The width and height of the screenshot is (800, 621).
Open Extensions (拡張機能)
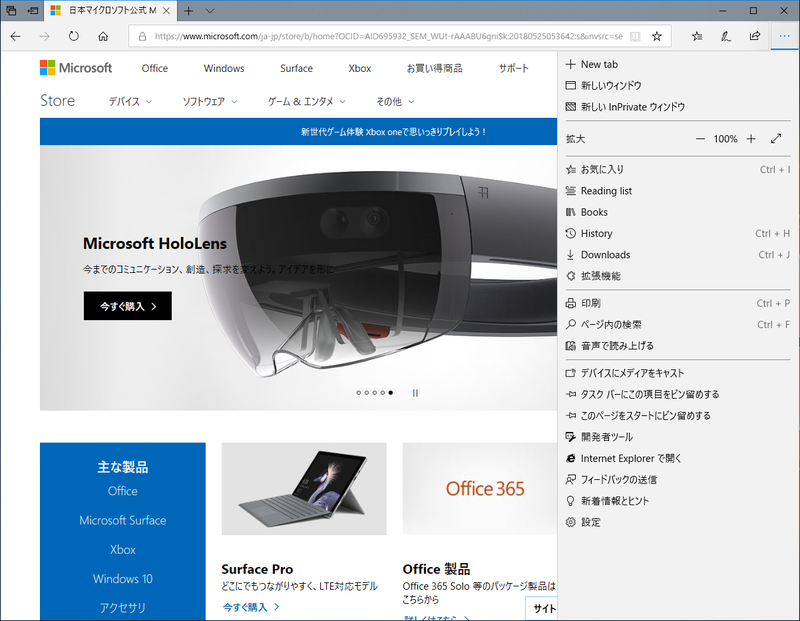point(604,275)
